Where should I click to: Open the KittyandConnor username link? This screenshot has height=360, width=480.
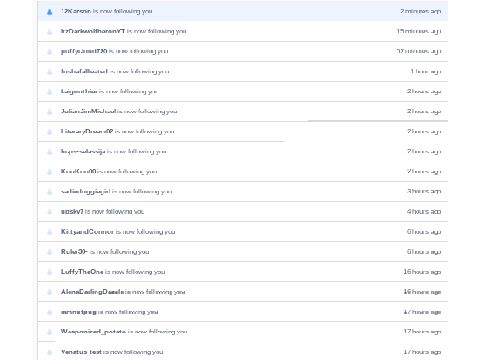pos(87,232)
